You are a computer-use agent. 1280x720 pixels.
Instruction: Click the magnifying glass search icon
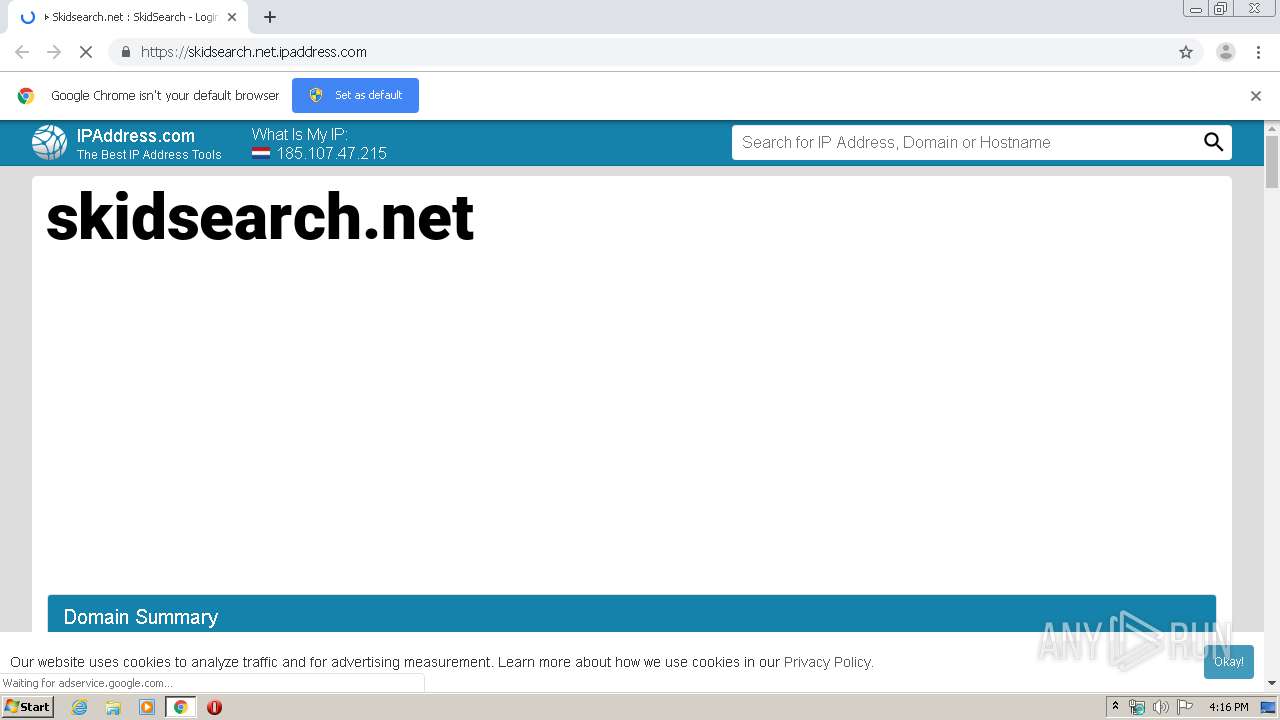click(1213, 142)
